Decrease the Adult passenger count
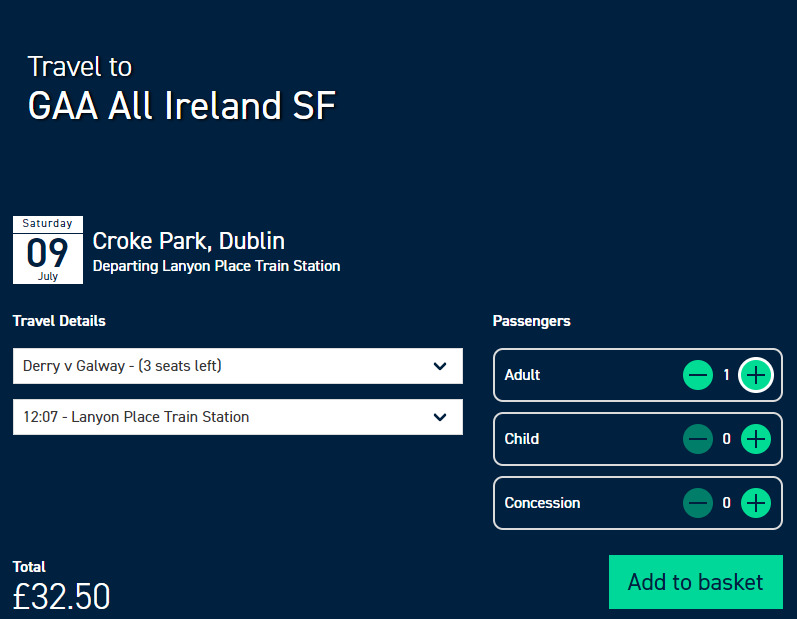The image size is (797, 619). [x=698, y=375]
